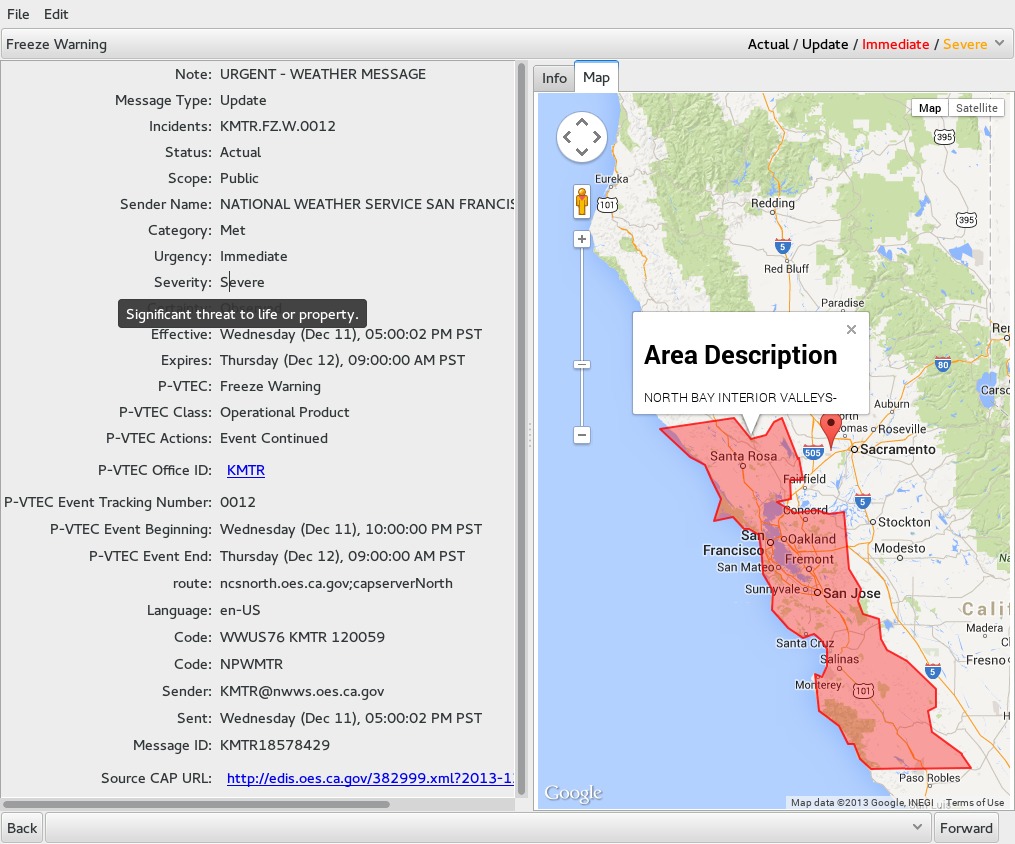
Task: Open the Source CAP URL link
Action: point(370,778)
